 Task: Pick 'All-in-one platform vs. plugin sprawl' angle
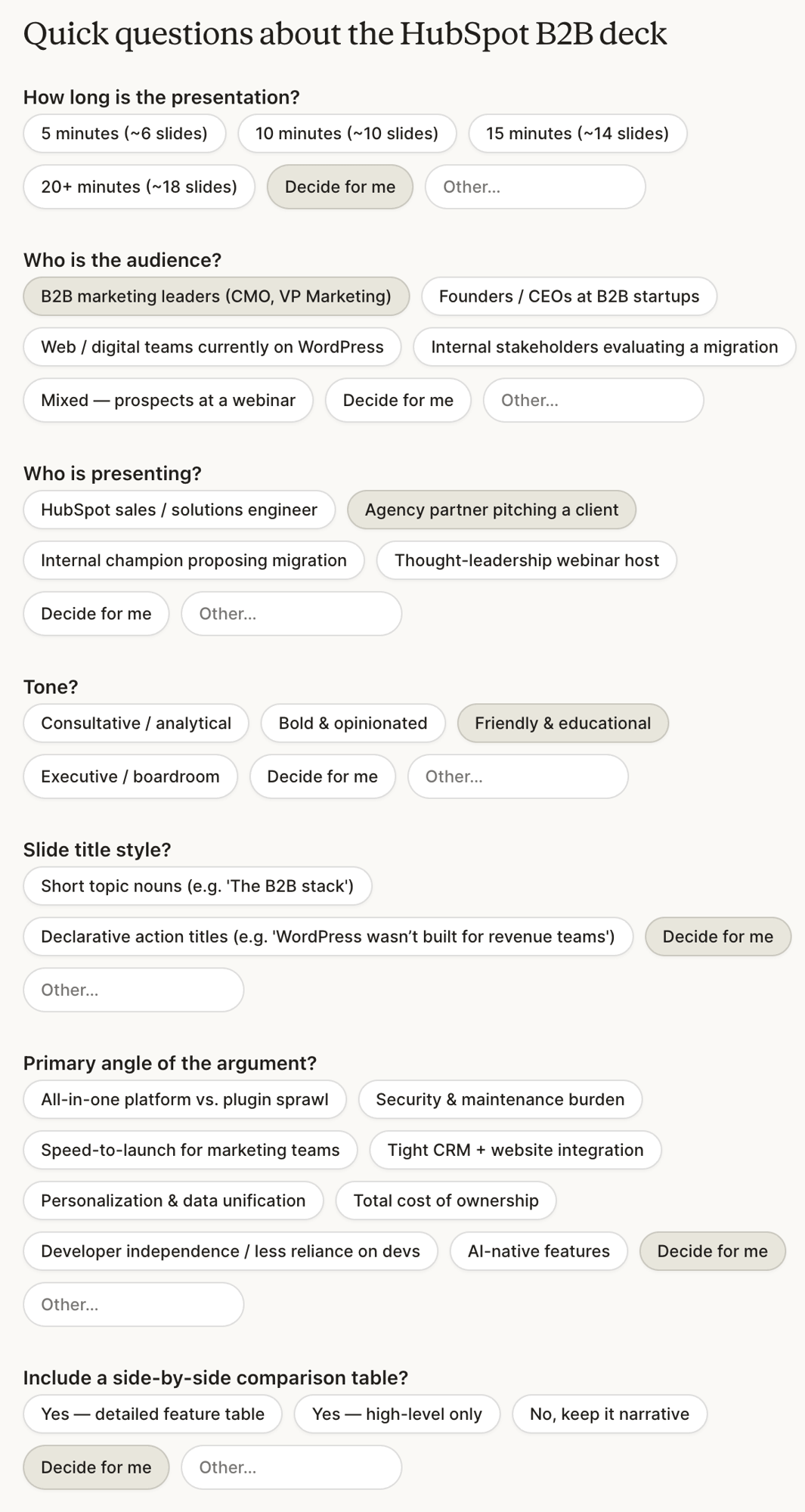184,1099
